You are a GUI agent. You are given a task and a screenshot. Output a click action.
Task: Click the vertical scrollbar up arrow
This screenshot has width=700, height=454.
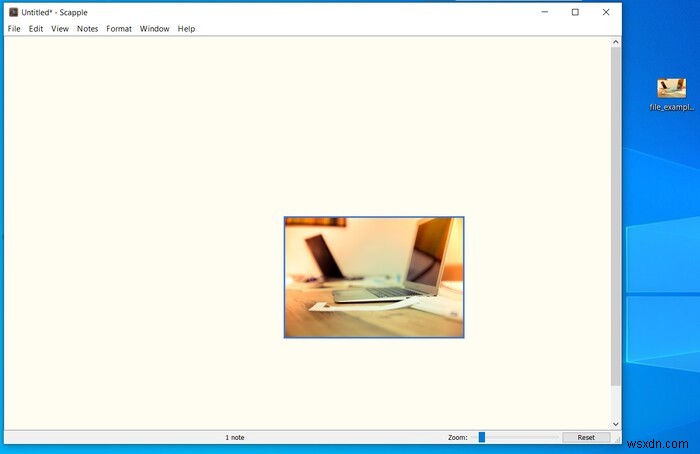616,42
